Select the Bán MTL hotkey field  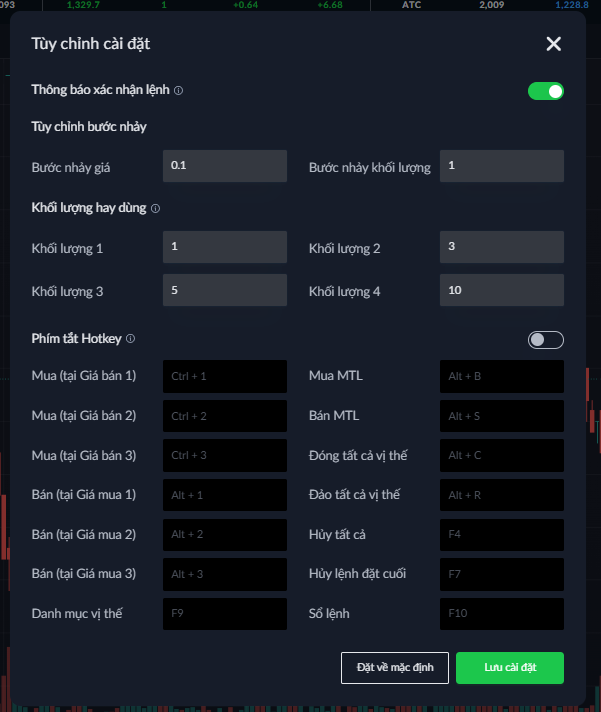click(501, 415)
